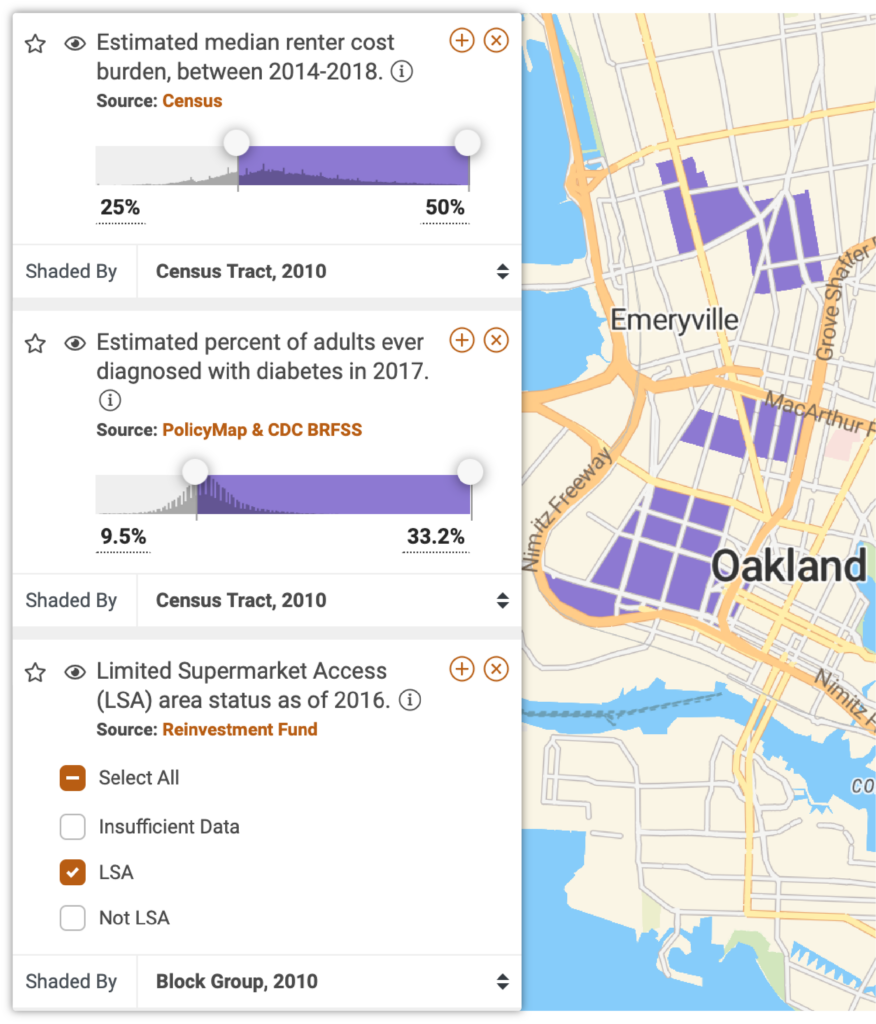This screenshot has width=876, height=1024.
Task: Click the 9.5% diabetes slider handle
Action: (195, 472)
